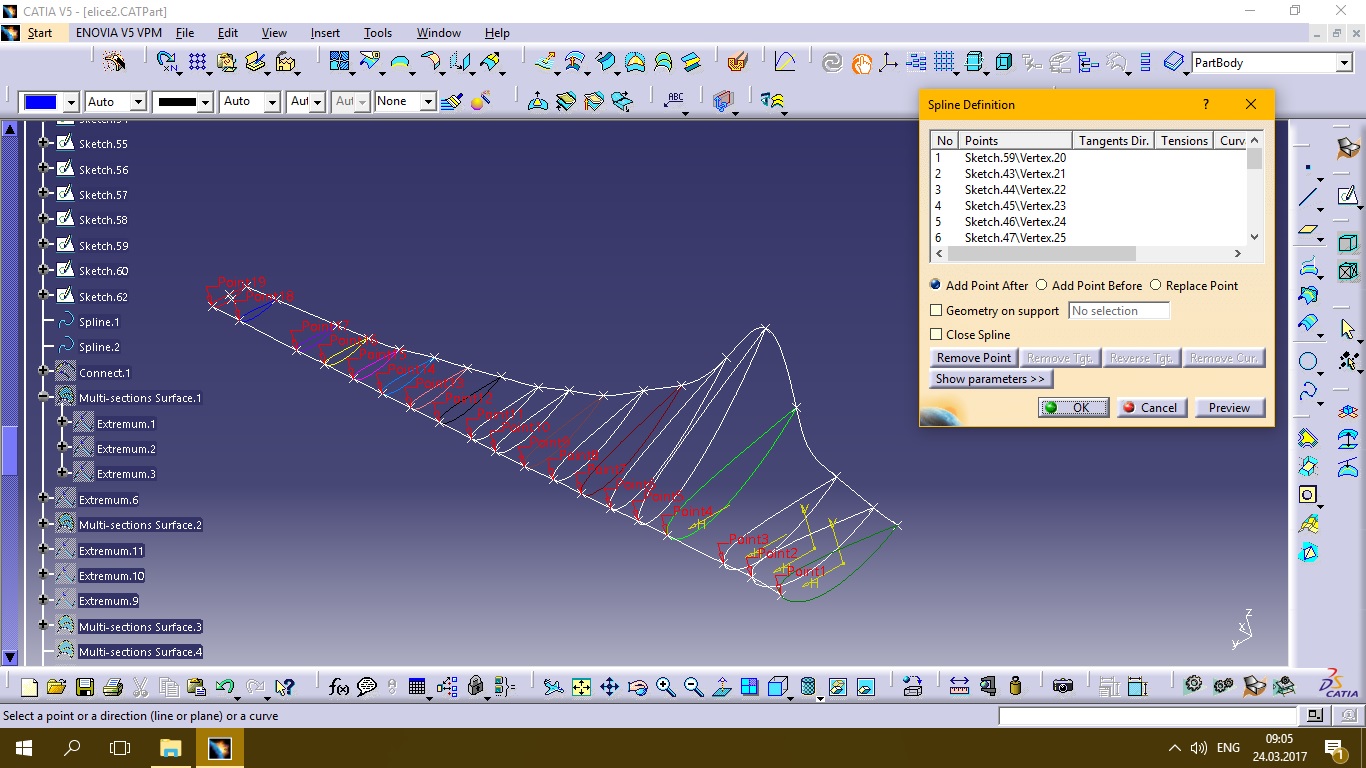Click Show parameters >> button
Viewport: 1366px width, 768px height.
coord(991,379)
